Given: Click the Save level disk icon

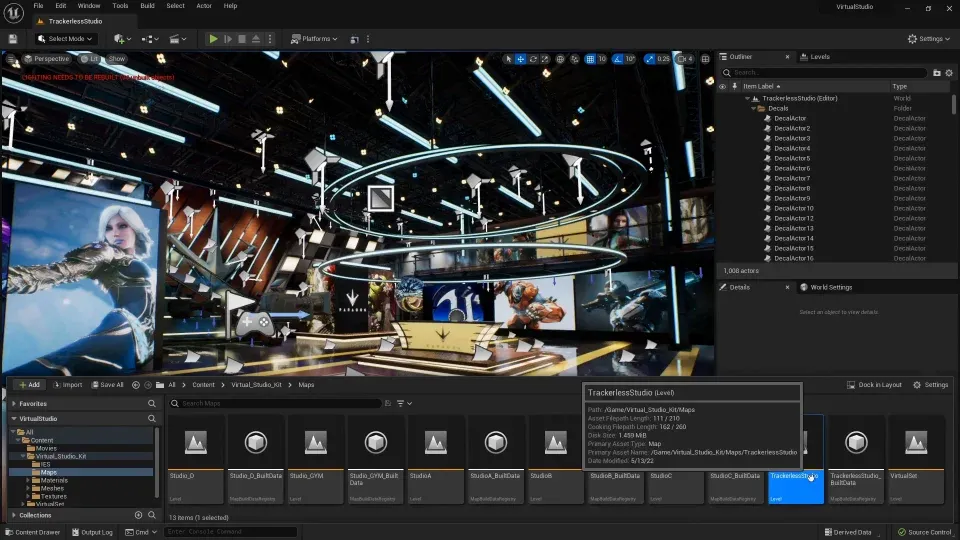Looking at the screenshot, I should click(13, 39).
